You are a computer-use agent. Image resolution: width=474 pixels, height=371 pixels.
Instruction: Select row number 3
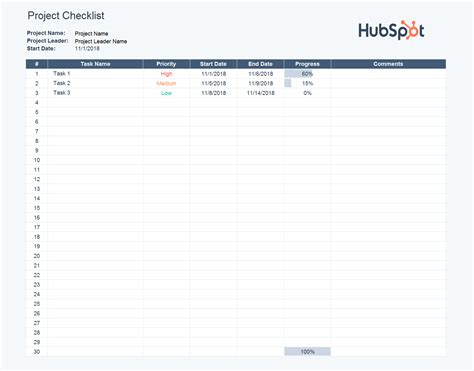tap(37, 93)
